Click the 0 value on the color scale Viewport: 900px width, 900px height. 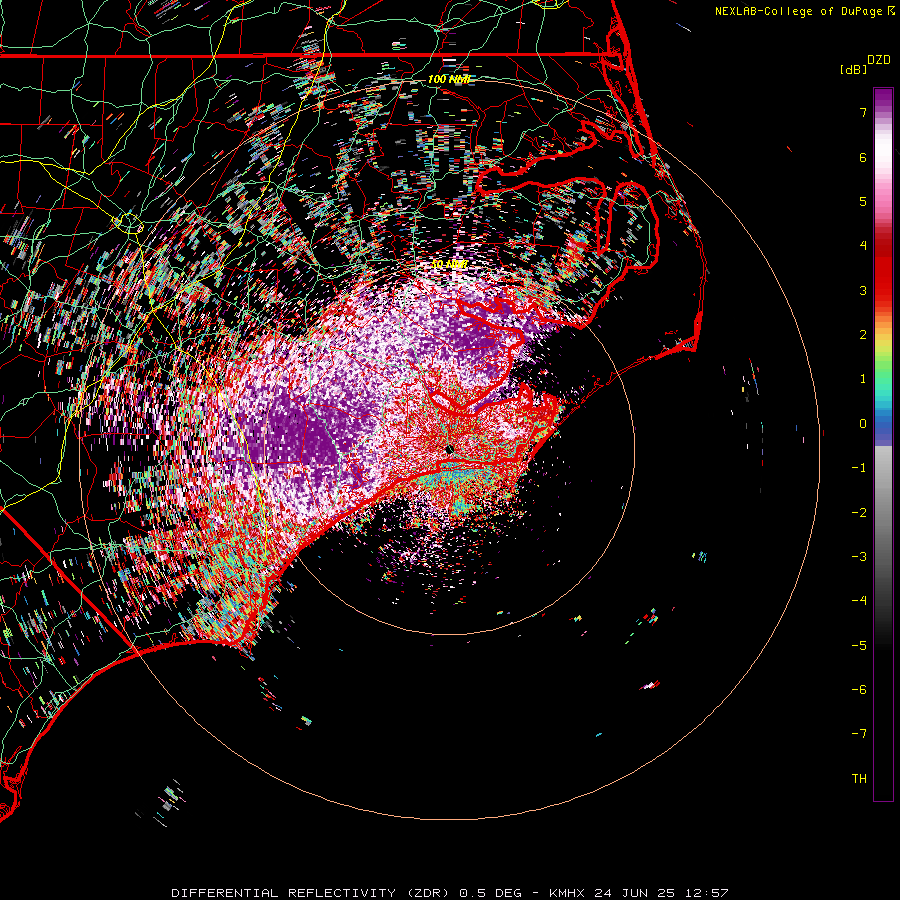[863, 424]
